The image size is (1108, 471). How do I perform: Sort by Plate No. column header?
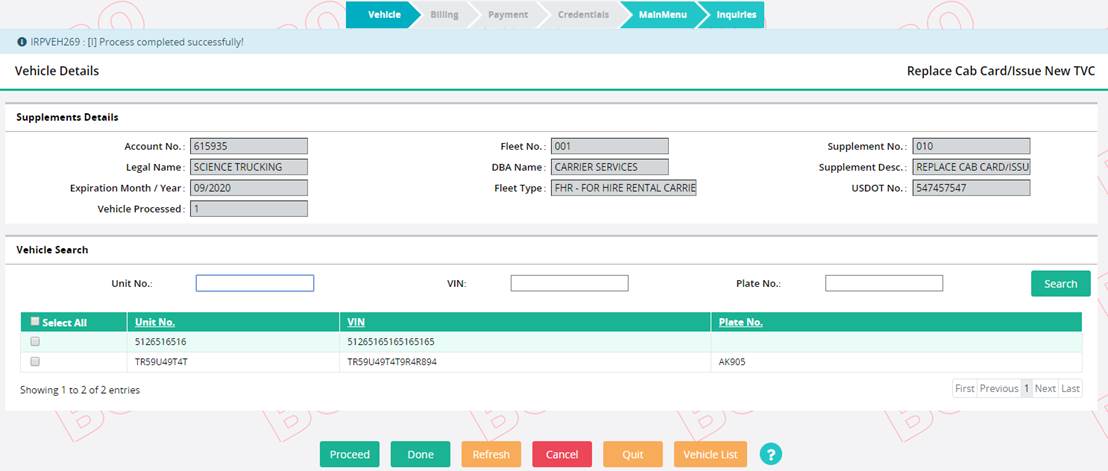point(741,322)
